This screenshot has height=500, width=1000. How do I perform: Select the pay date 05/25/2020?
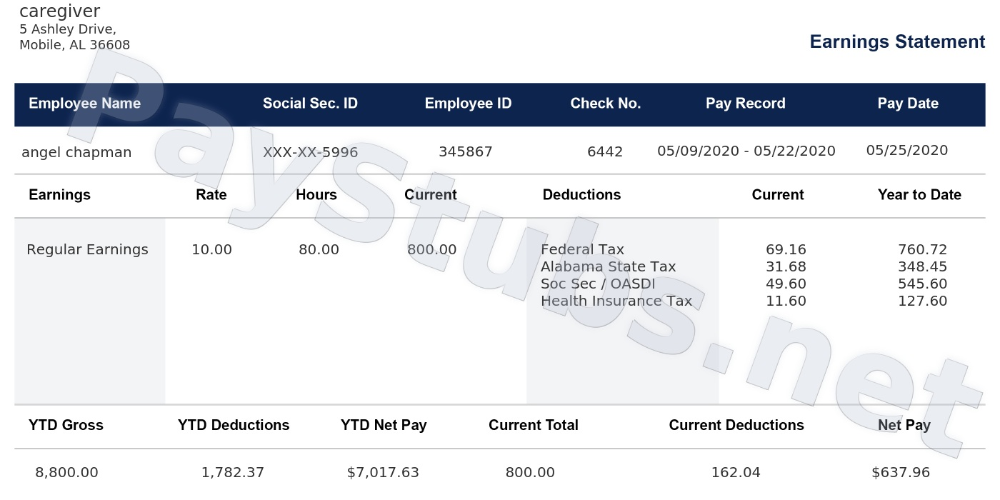(907, 151)
